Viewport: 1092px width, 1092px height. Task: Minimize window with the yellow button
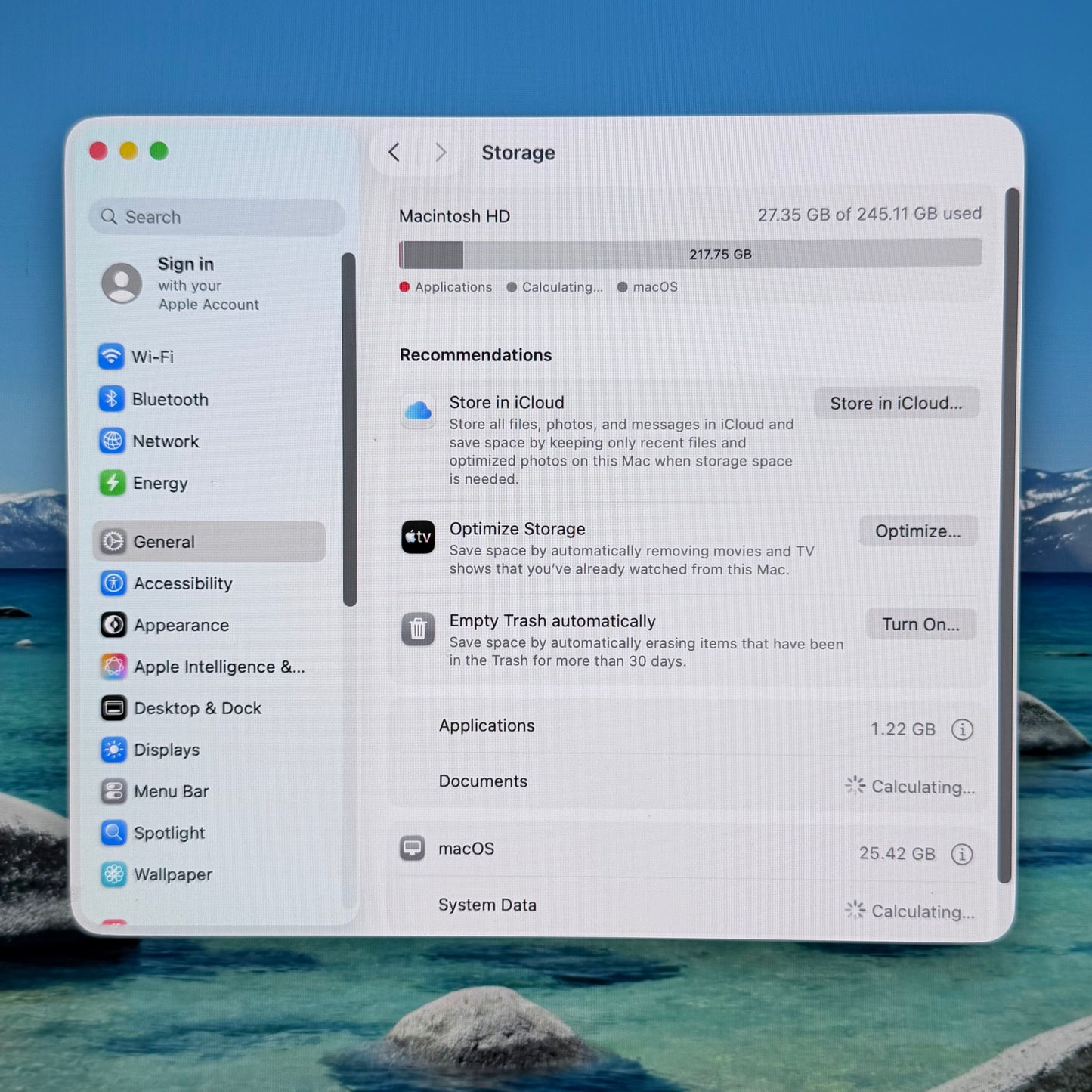click(x=128, y=151)
